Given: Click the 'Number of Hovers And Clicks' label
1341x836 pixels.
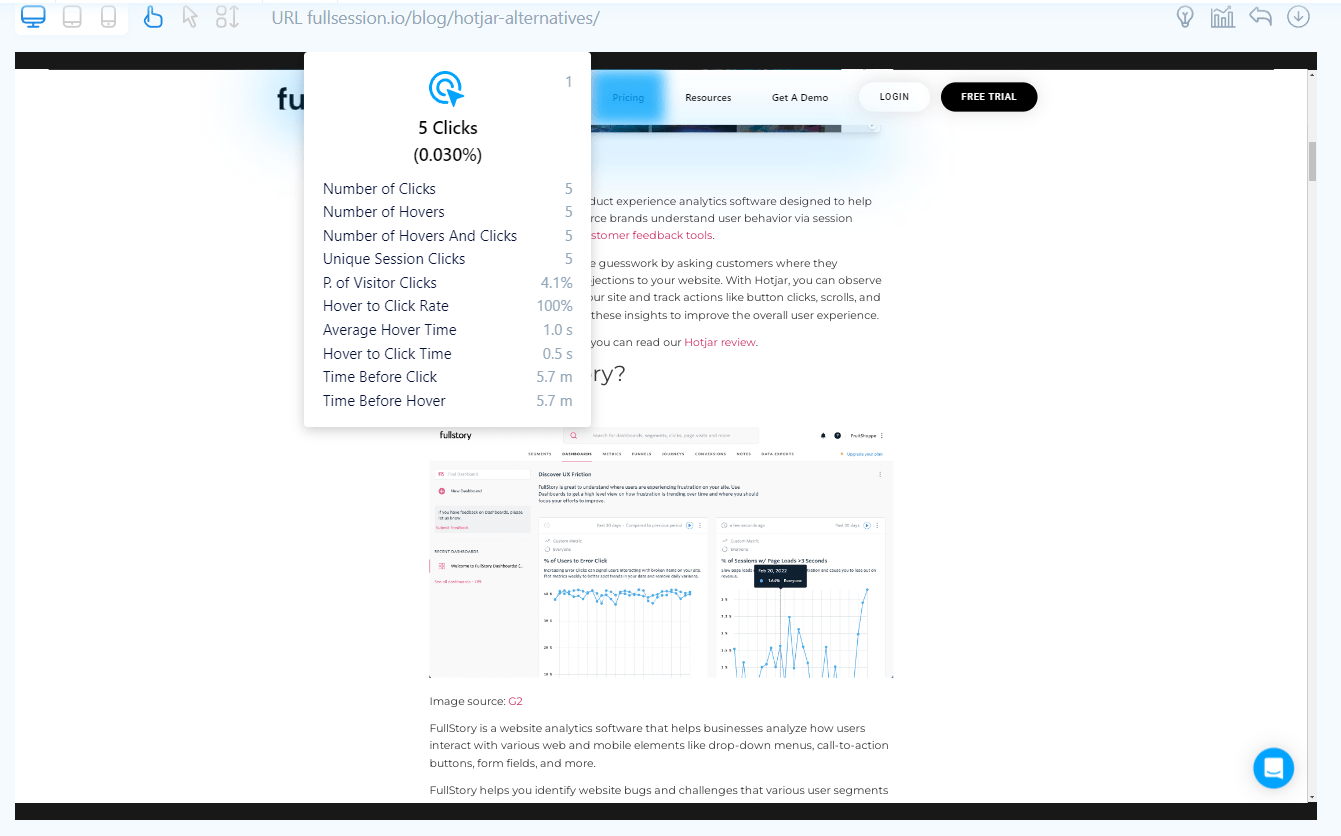Looking at the screenshot, I should click(420, 236).
